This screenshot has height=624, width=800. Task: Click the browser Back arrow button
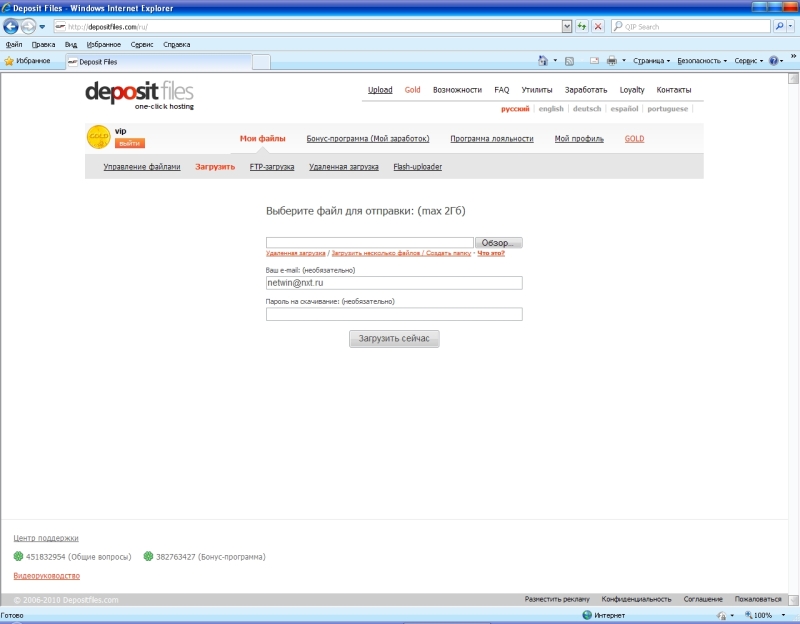(11, 26)
